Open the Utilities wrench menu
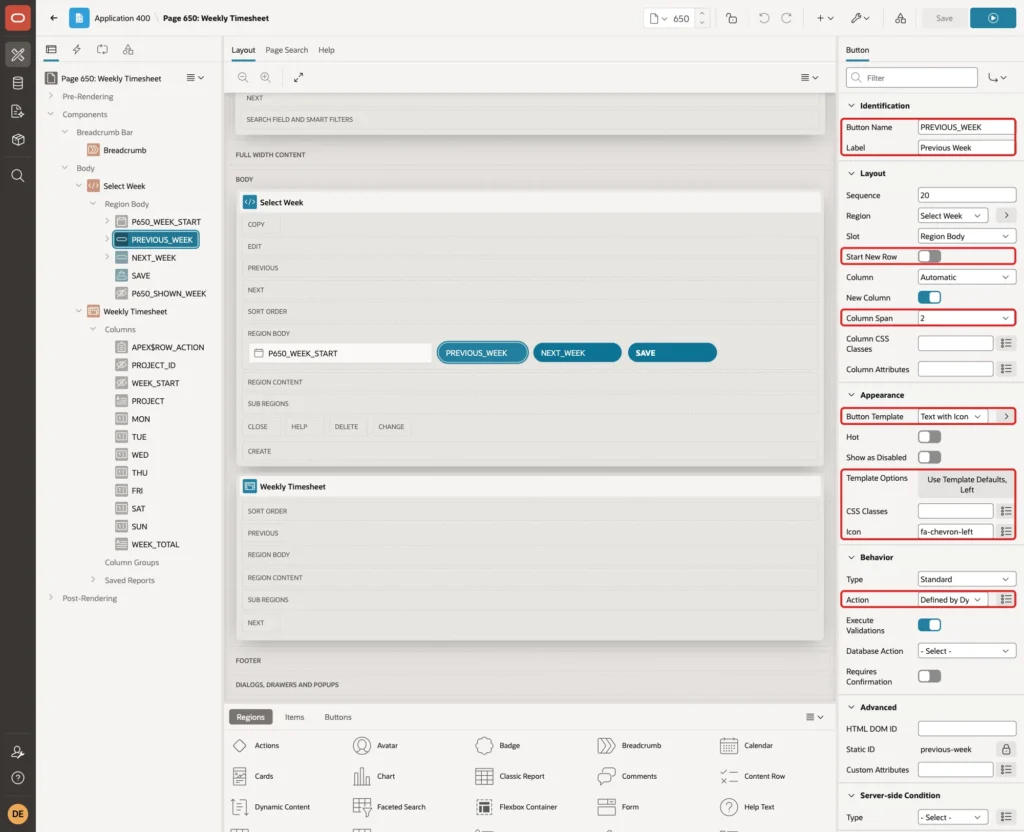This screenshot has width=1024, height=832. point(860,18)
